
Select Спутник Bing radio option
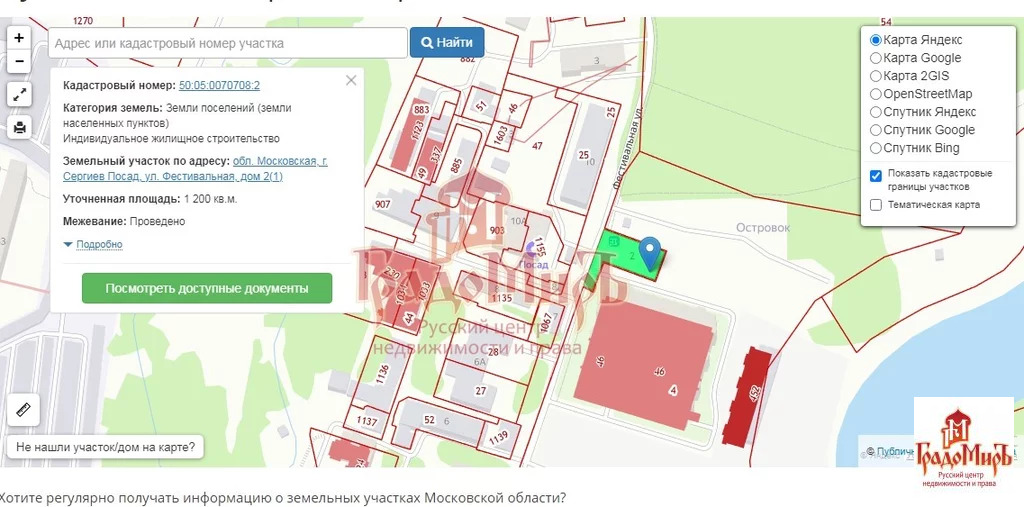point(876,148)
